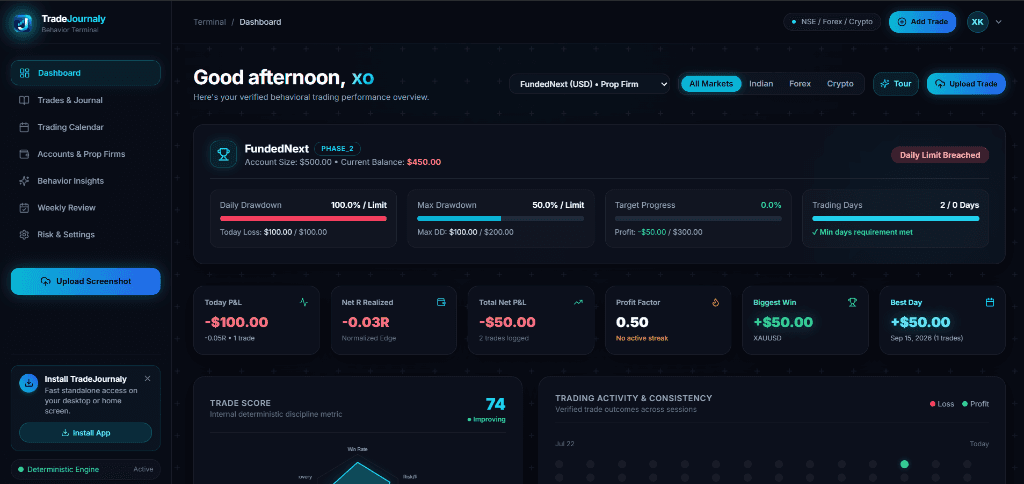Click the -0.03R value
Viewport: 1024px width, 484px height.
tap(366, 322)
